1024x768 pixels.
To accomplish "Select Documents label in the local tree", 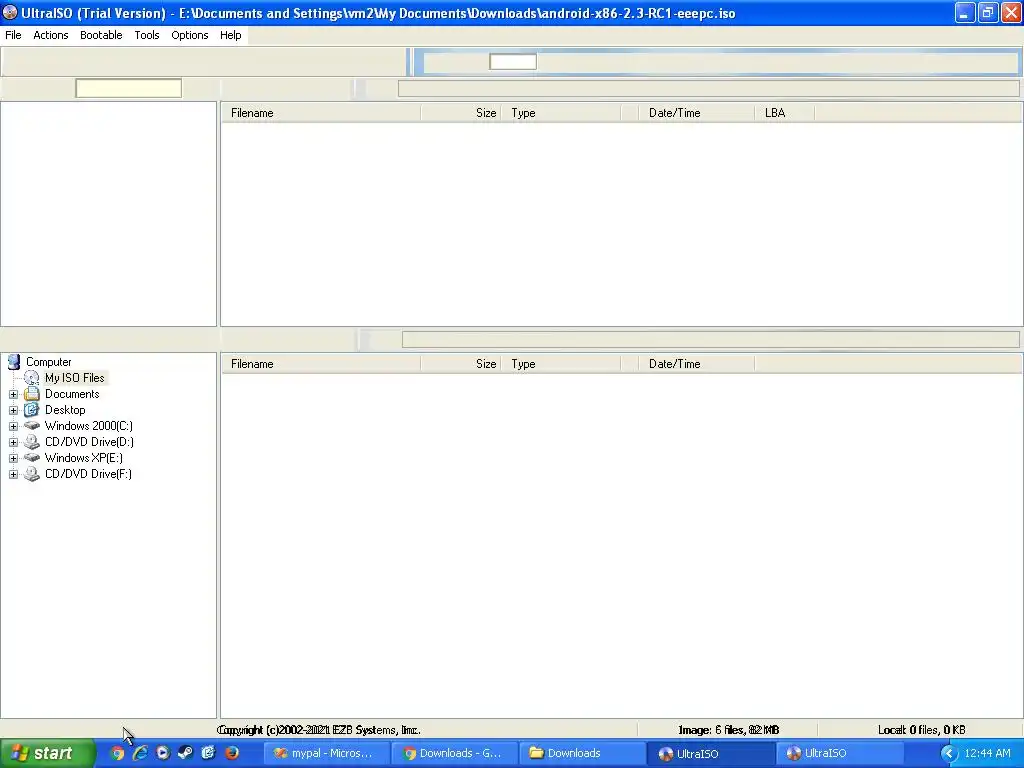I will (x=72, y=394).
